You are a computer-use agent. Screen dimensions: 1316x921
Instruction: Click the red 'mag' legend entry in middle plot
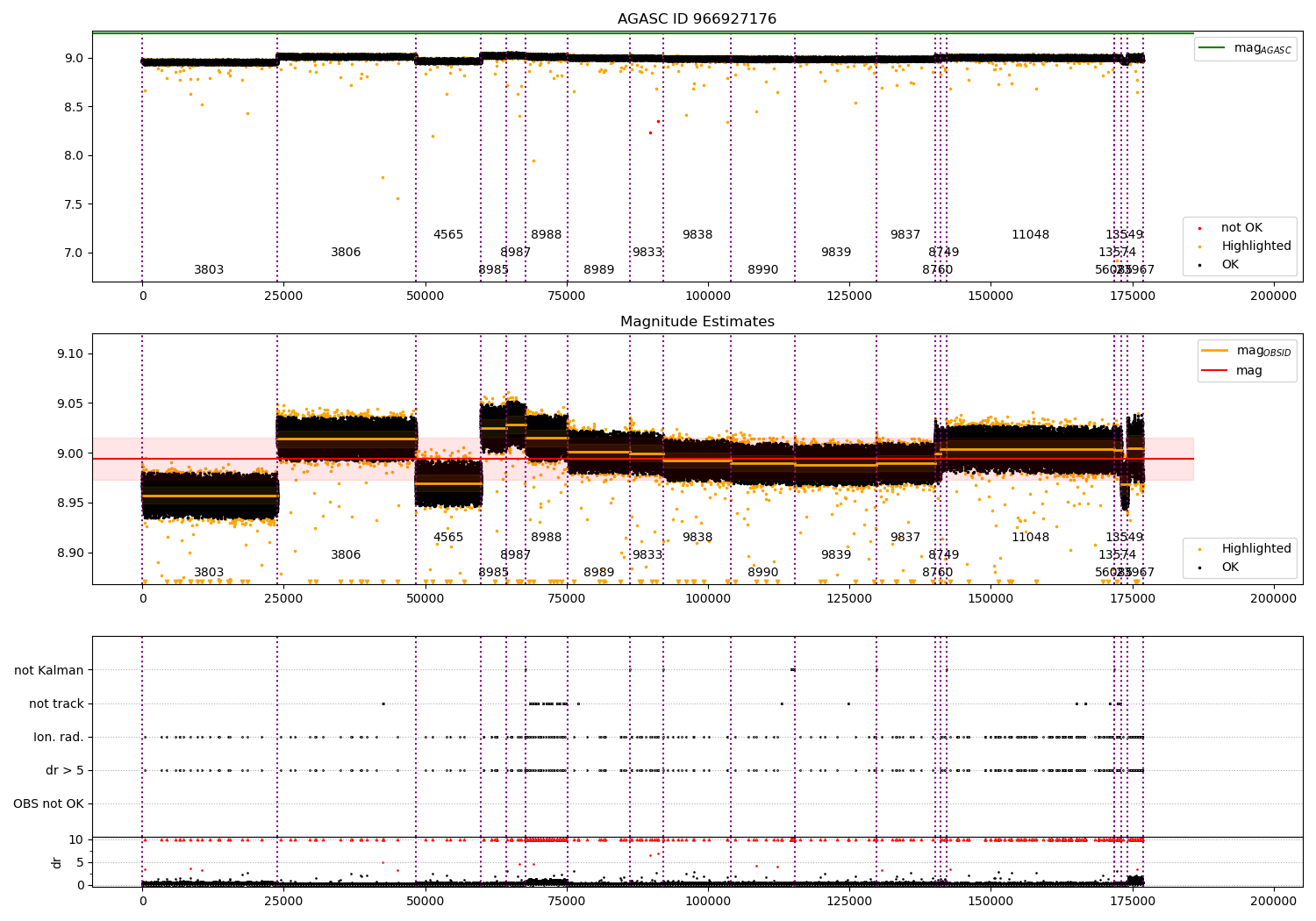pos(1232,371)
